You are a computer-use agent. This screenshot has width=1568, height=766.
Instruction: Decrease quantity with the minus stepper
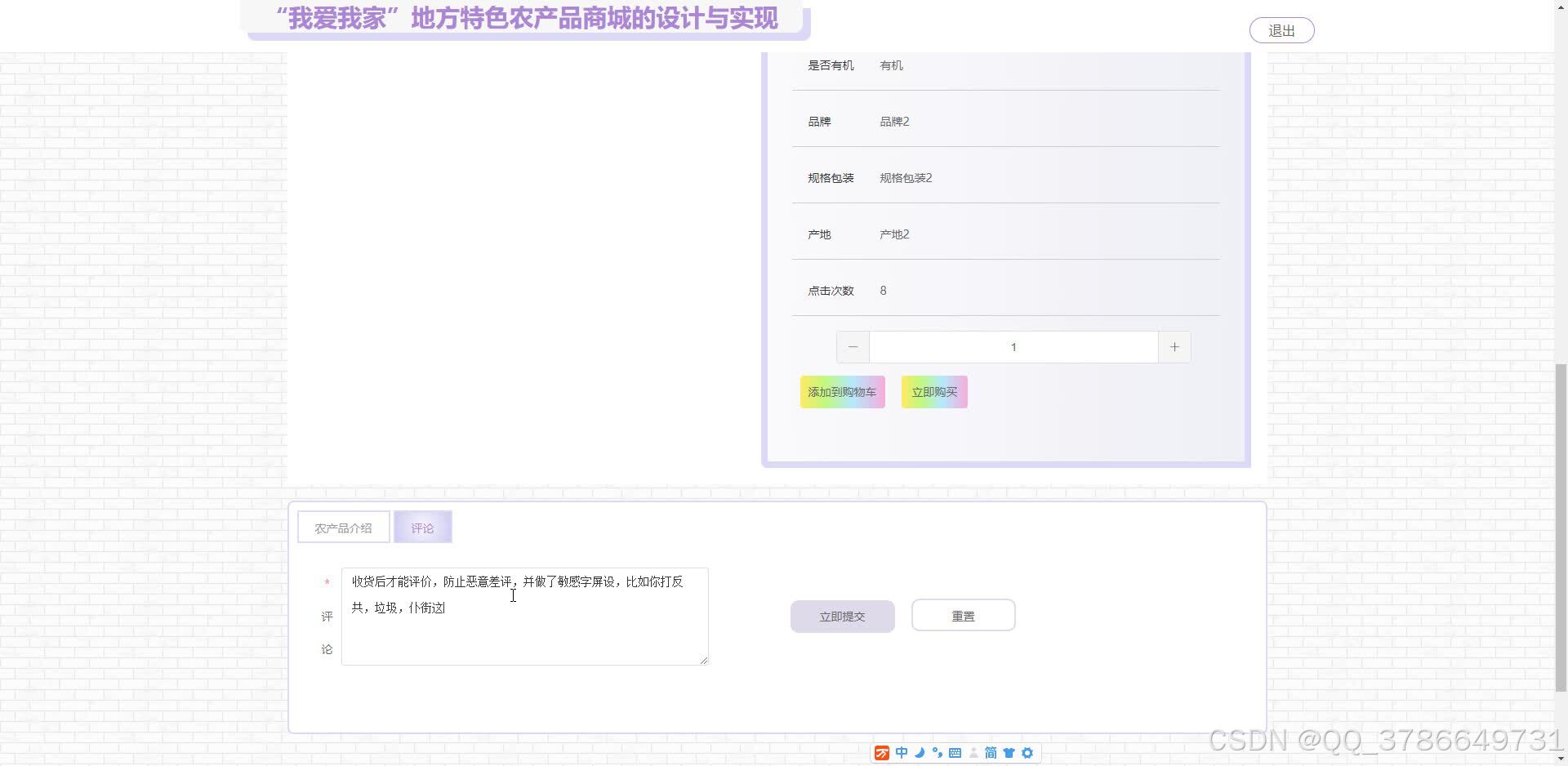pos(853,346)
